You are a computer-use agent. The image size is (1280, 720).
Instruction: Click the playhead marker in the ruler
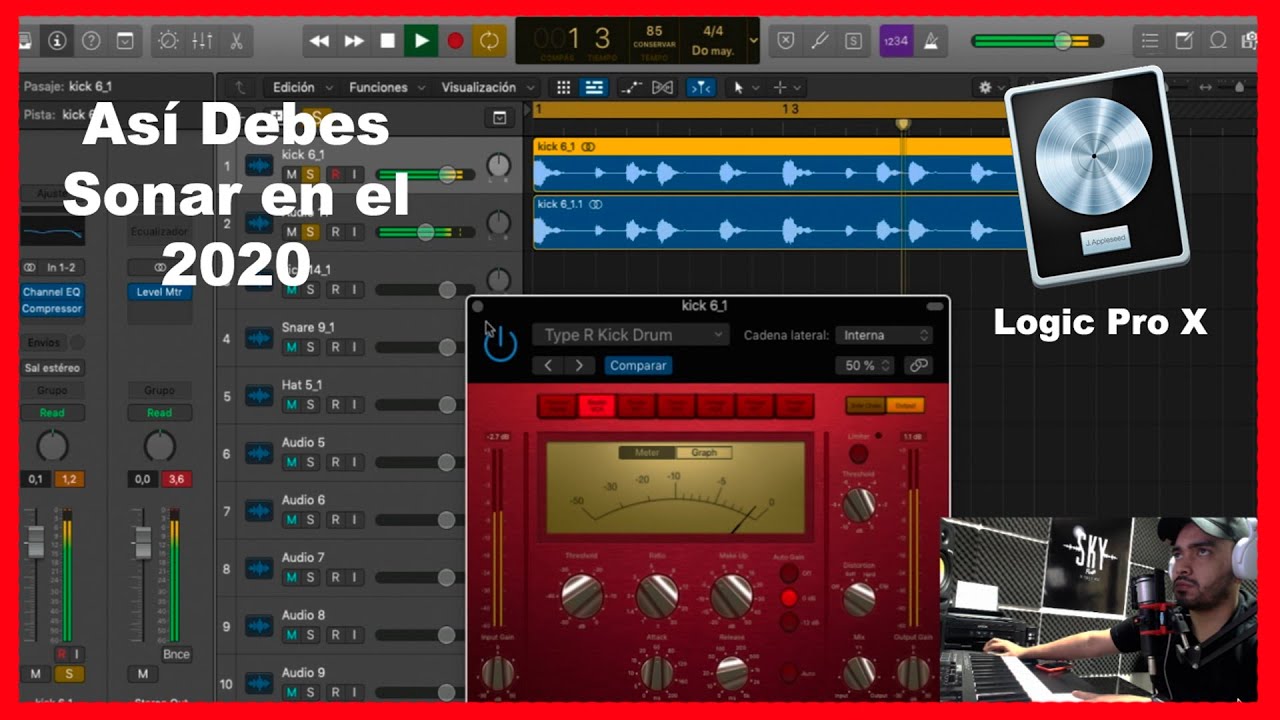[903, 124]
